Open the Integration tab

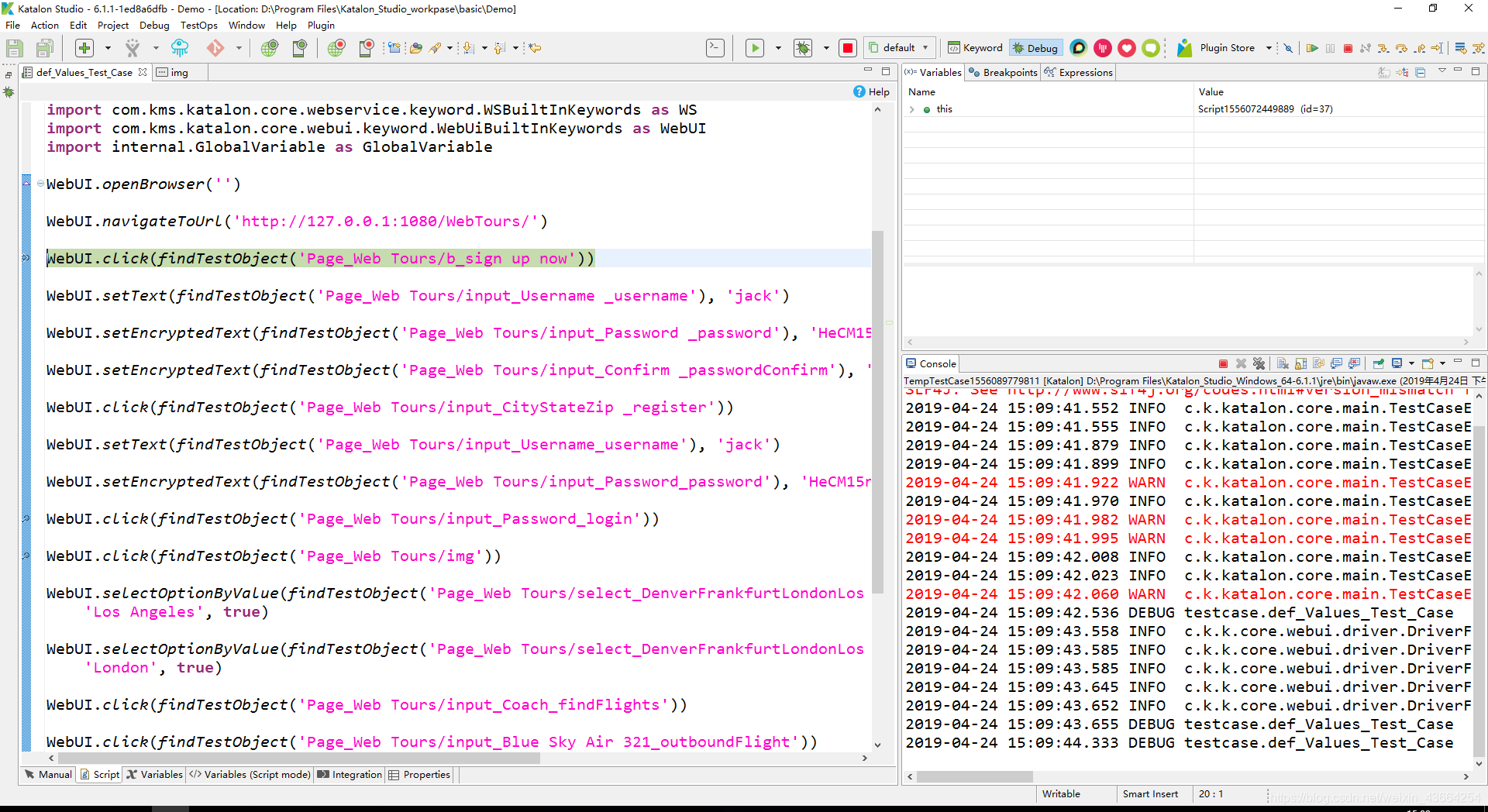click(x=350, y=775)
